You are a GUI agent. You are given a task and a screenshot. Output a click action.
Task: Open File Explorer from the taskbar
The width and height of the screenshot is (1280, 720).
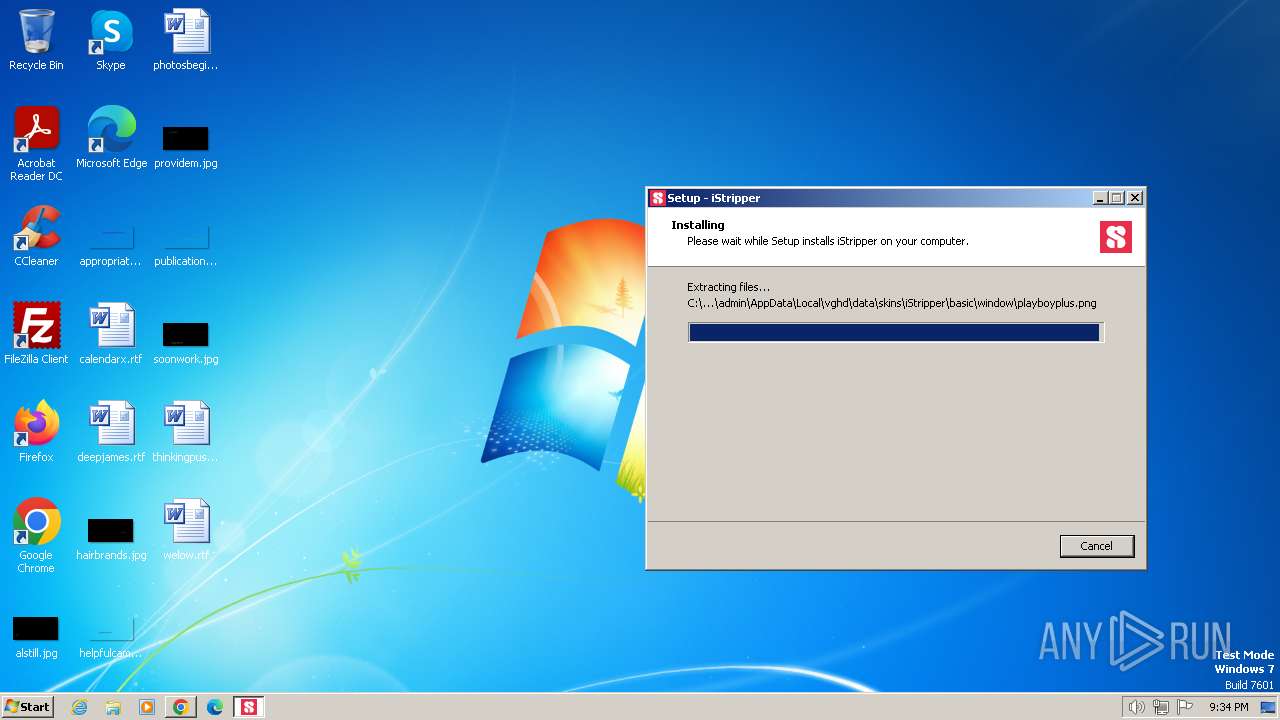(113, 707)
